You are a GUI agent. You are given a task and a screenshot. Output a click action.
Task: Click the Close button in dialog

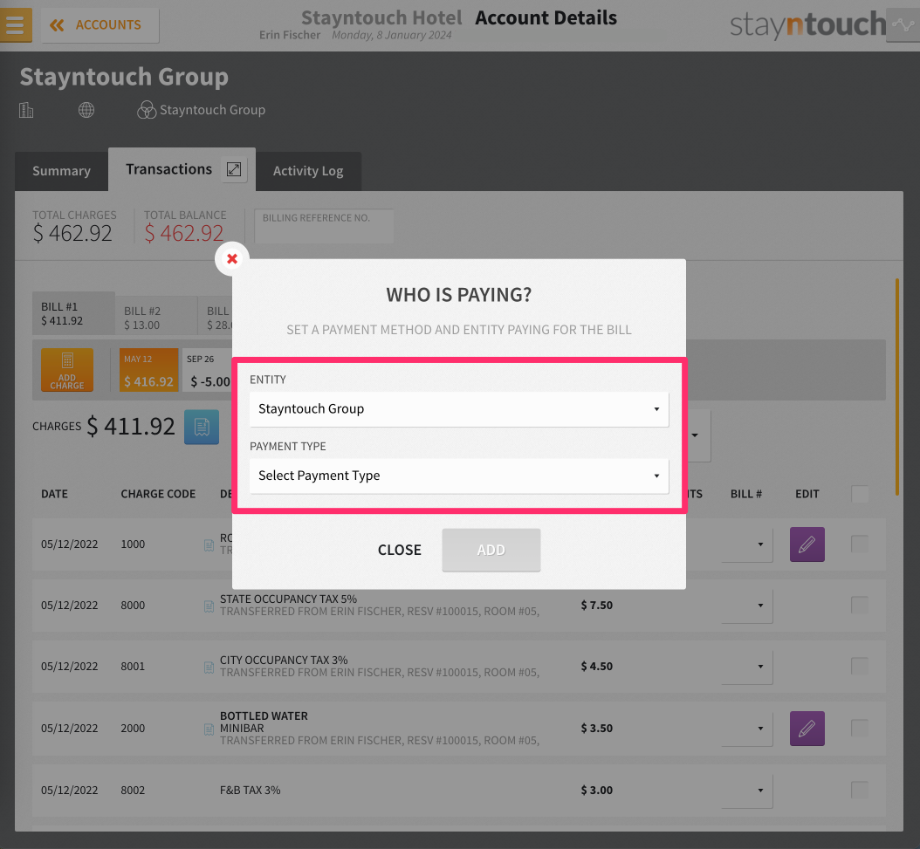pyautogui.click(x=400, y=550)
